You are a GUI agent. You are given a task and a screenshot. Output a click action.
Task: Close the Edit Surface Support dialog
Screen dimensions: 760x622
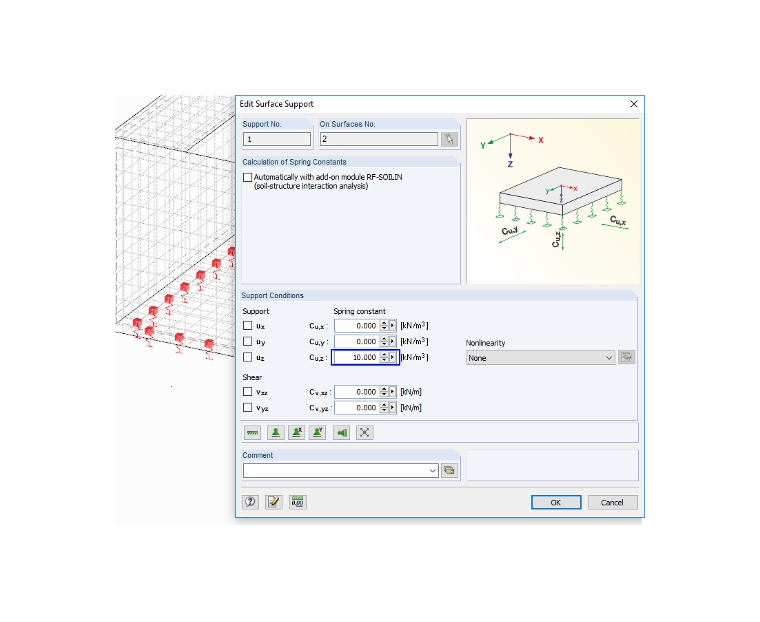pyautogui.click(x=633, y=104)
